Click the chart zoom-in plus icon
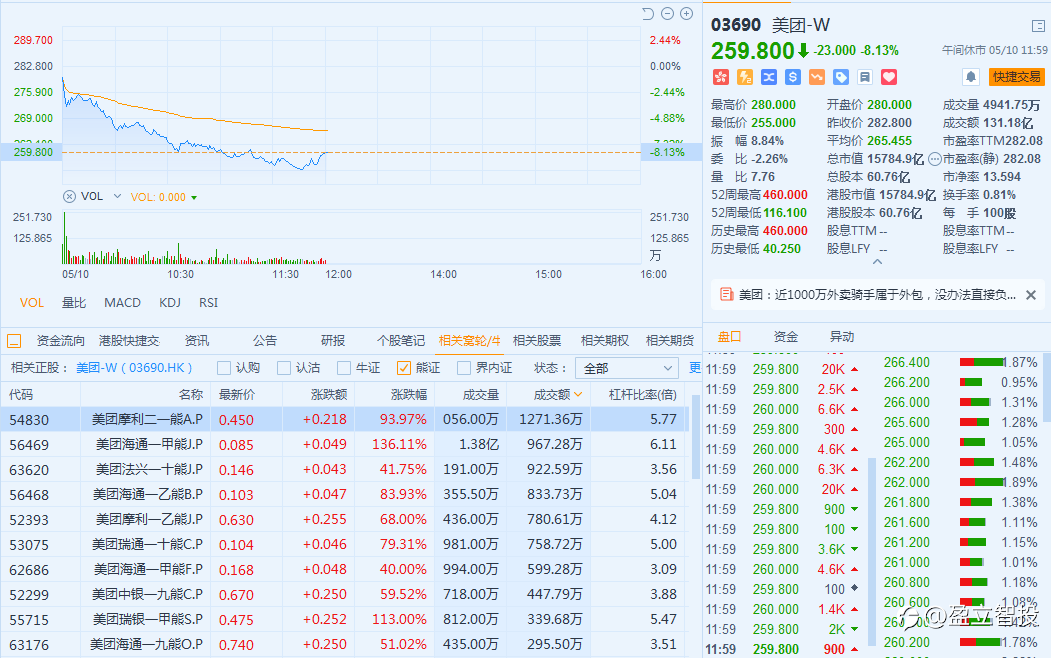 click(686, 14)
